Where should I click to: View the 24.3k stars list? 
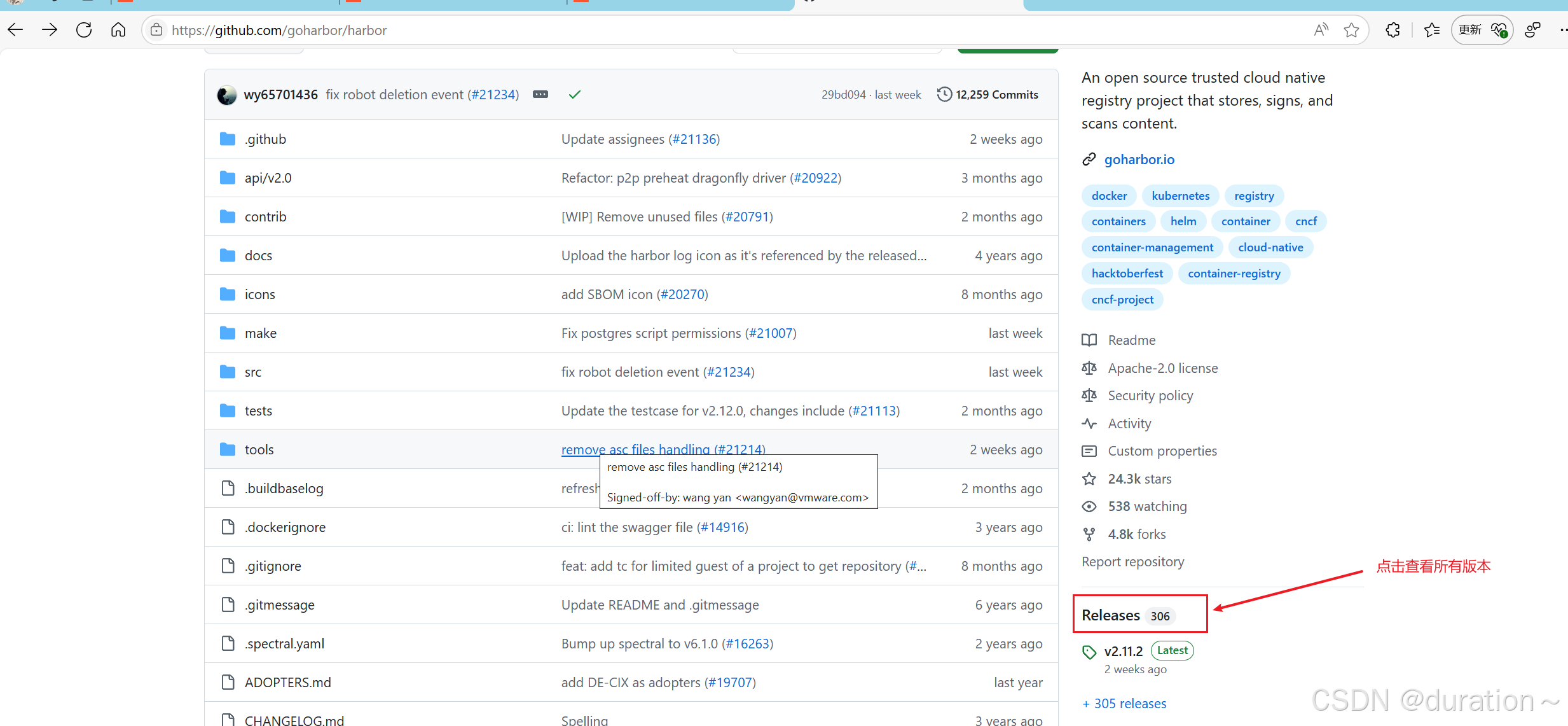[x=1127, y=478]
